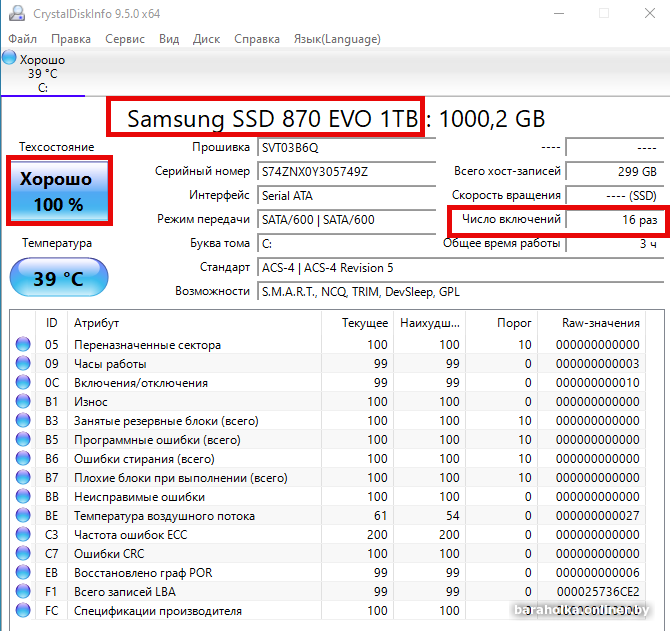Select the Включения/отключения attribute name
Image resolution: width=670 pixels, height=631 pixels.
(141, 383)
